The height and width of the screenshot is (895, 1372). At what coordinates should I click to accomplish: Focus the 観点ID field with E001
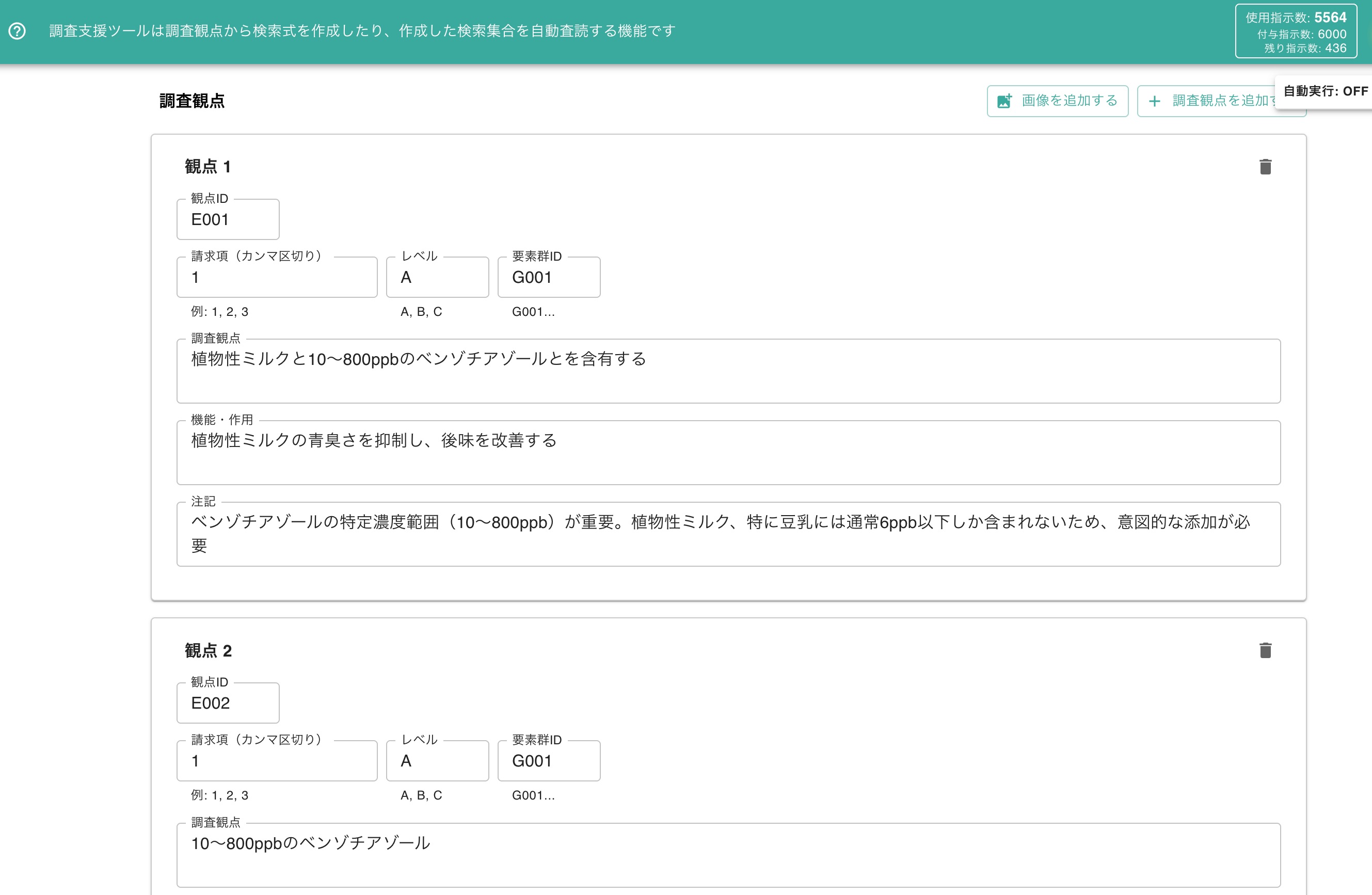tap(228, 219)
